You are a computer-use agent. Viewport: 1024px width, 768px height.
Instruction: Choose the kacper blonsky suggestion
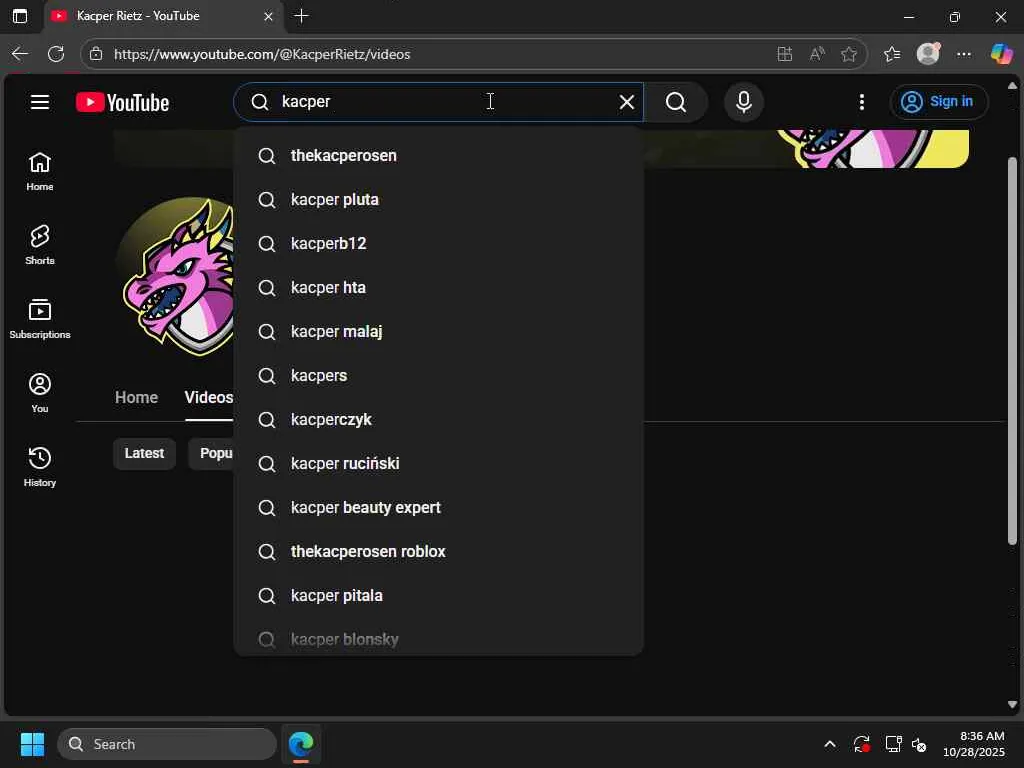(x=438, y=638)
